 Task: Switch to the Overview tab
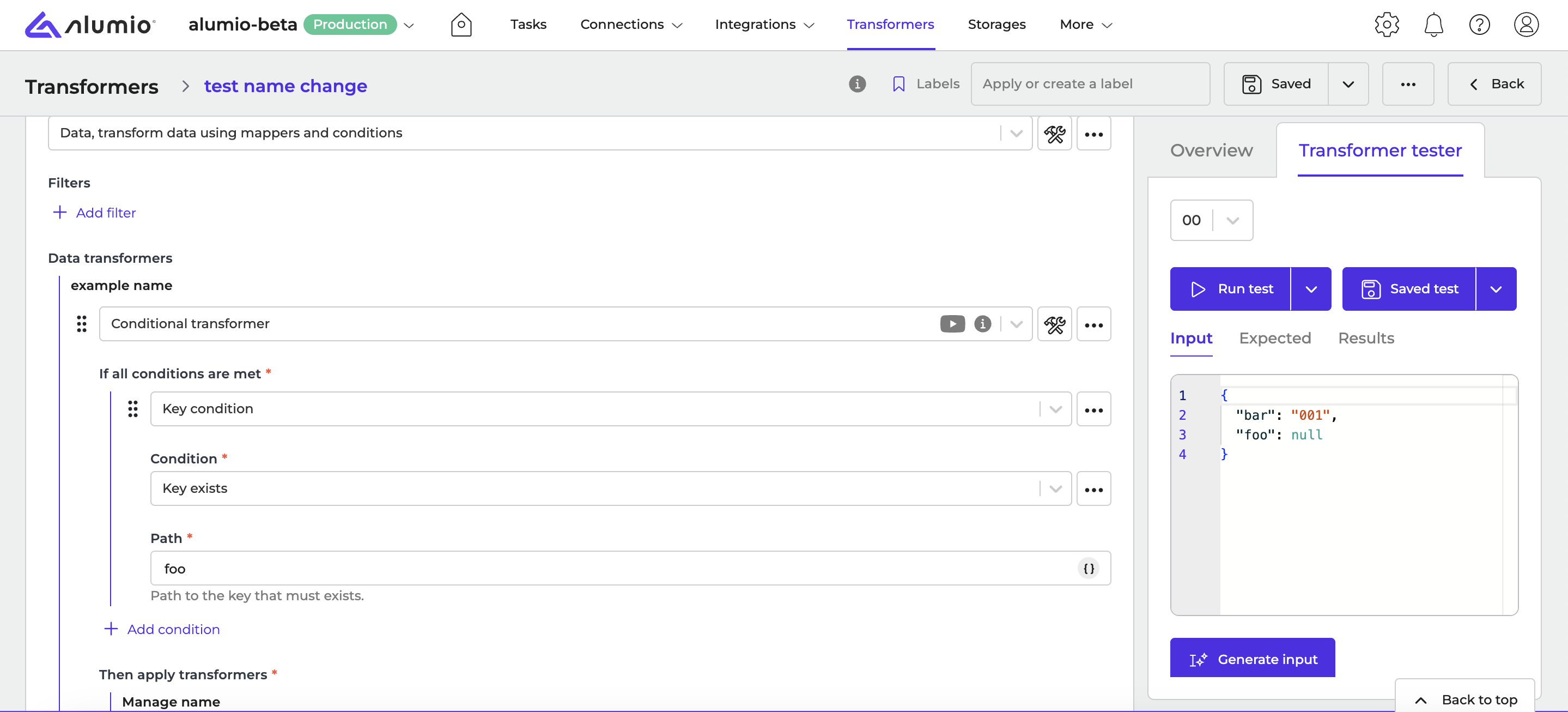coord(1211,150)
